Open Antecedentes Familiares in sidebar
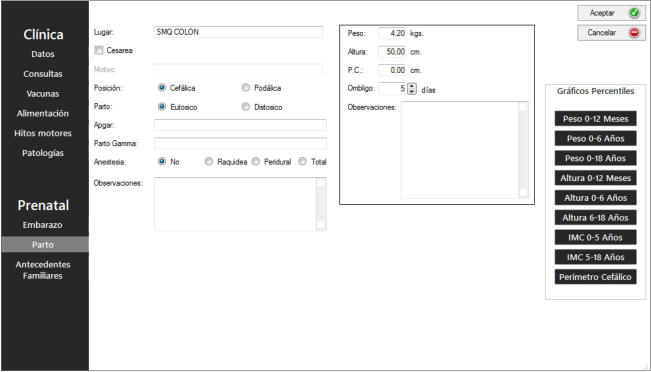 pyautogui.click(x=43, y=270)
